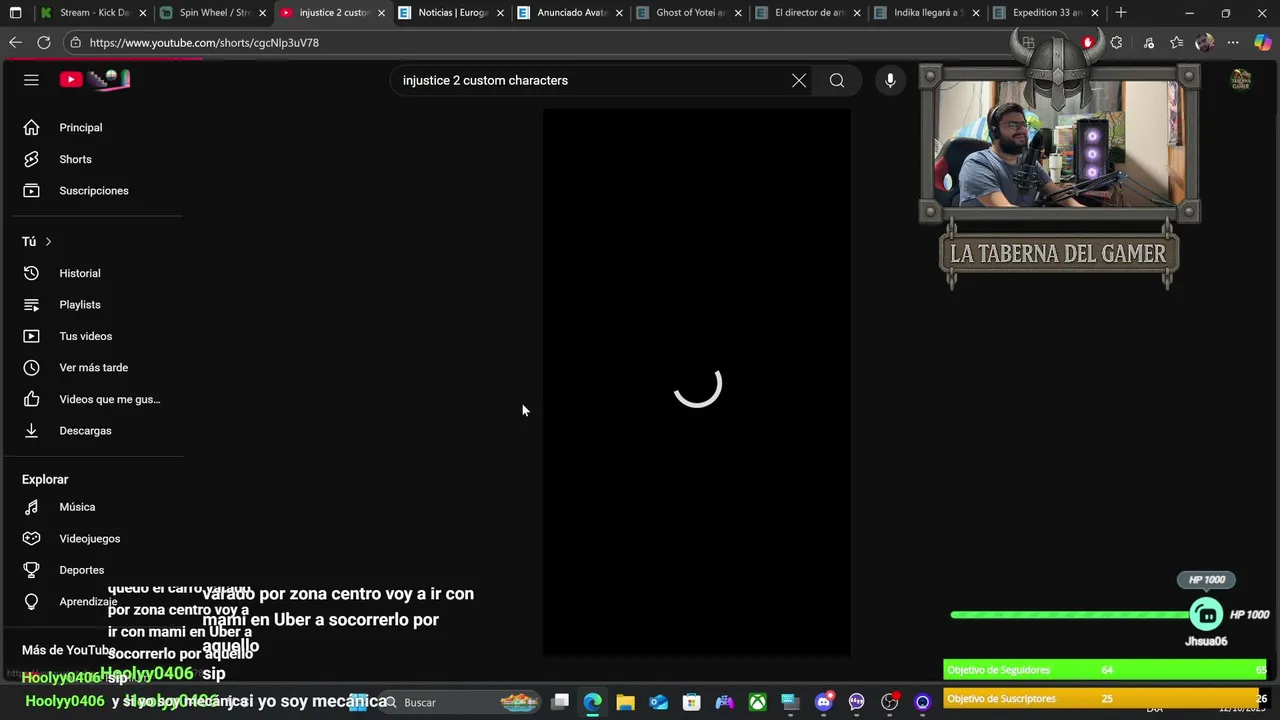
Task: Click the Deportes trophy icon
Action: point(31,570)
